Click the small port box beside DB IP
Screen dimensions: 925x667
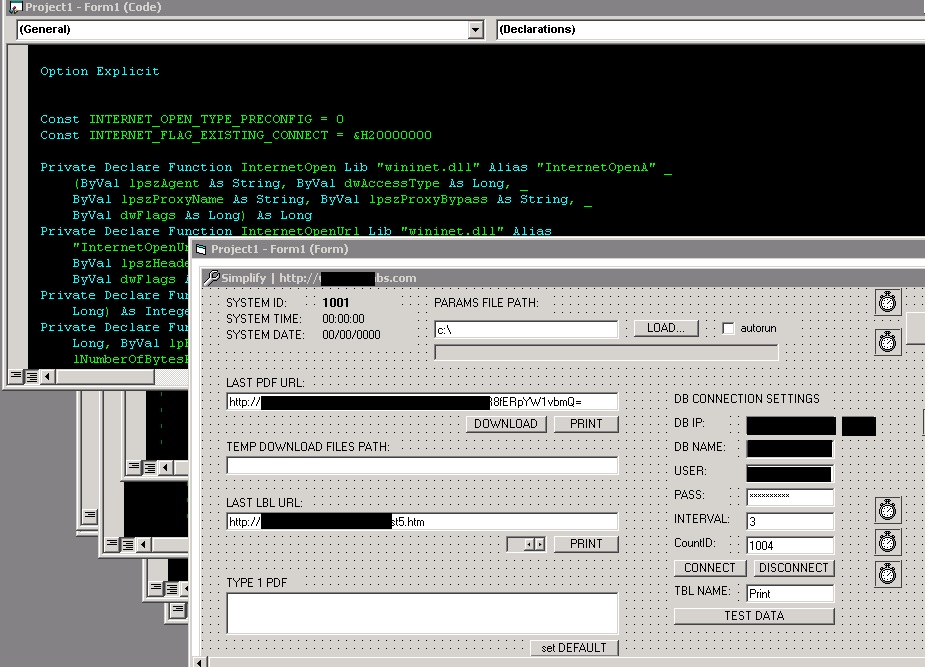(859, 426)
